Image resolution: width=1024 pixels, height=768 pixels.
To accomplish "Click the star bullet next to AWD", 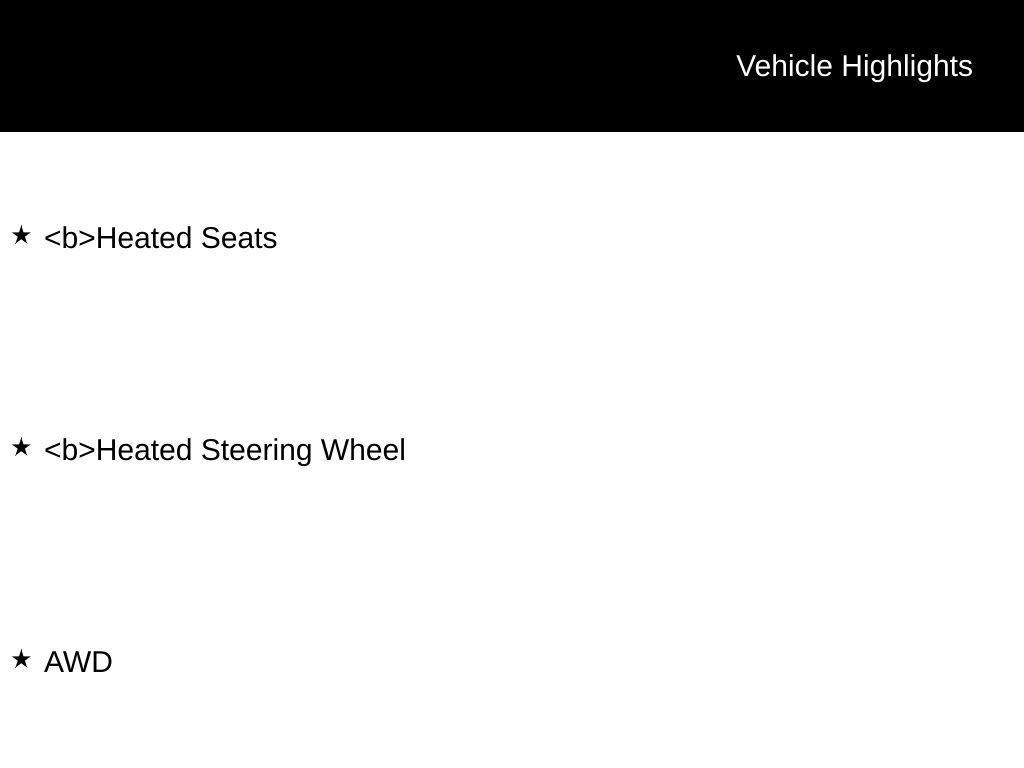I will [21, 660].
